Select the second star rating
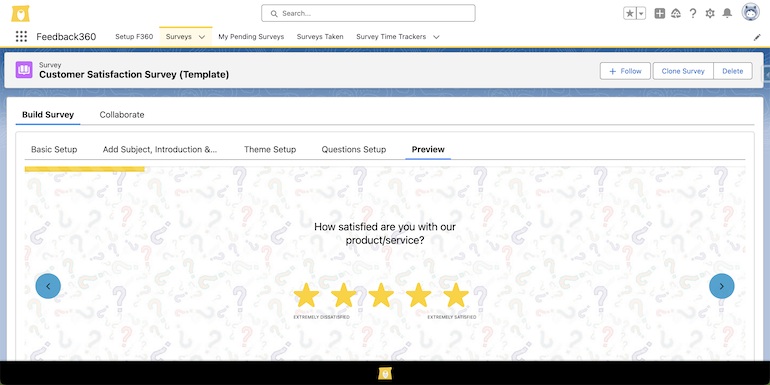This screenshot has height=385, width=770. click(x=344, y=295)
